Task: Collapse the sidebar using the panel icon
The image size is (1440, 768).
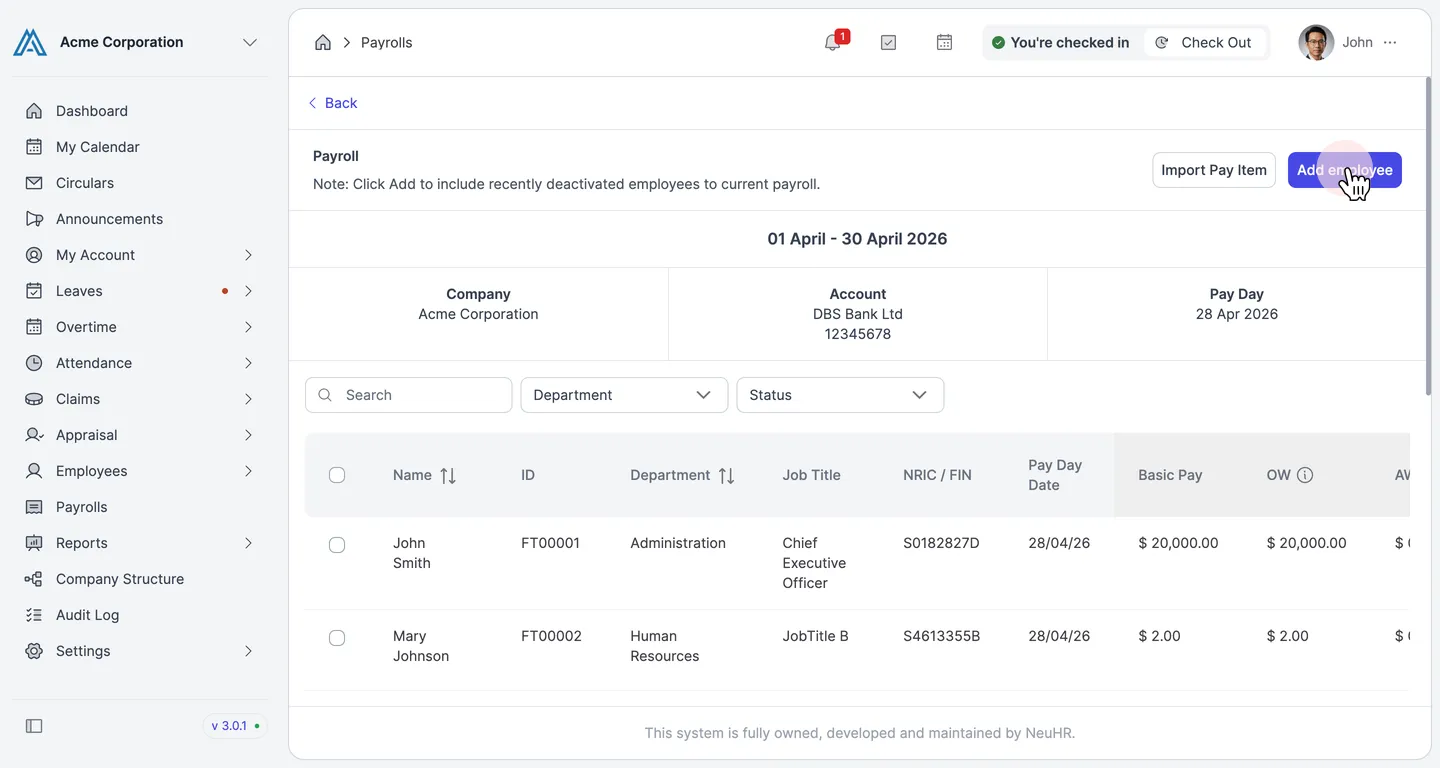Action: [34, 726]
